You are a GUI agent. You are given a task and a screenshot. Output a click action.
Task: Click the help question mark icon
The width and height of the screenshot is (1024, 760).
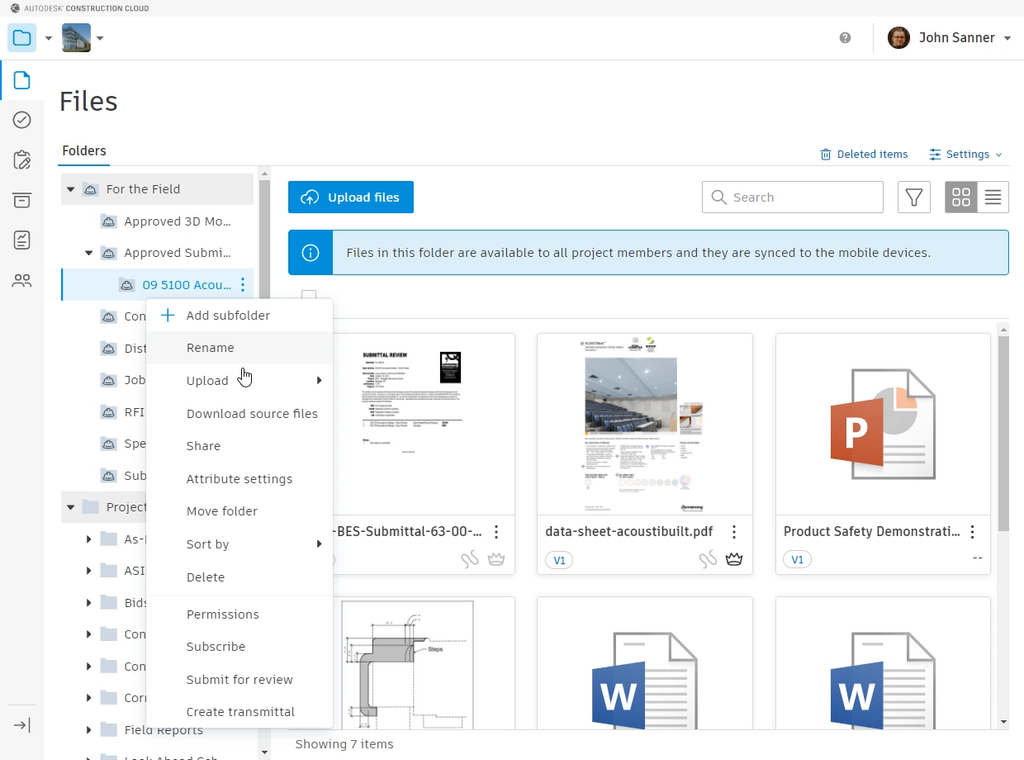click(845, 38)
